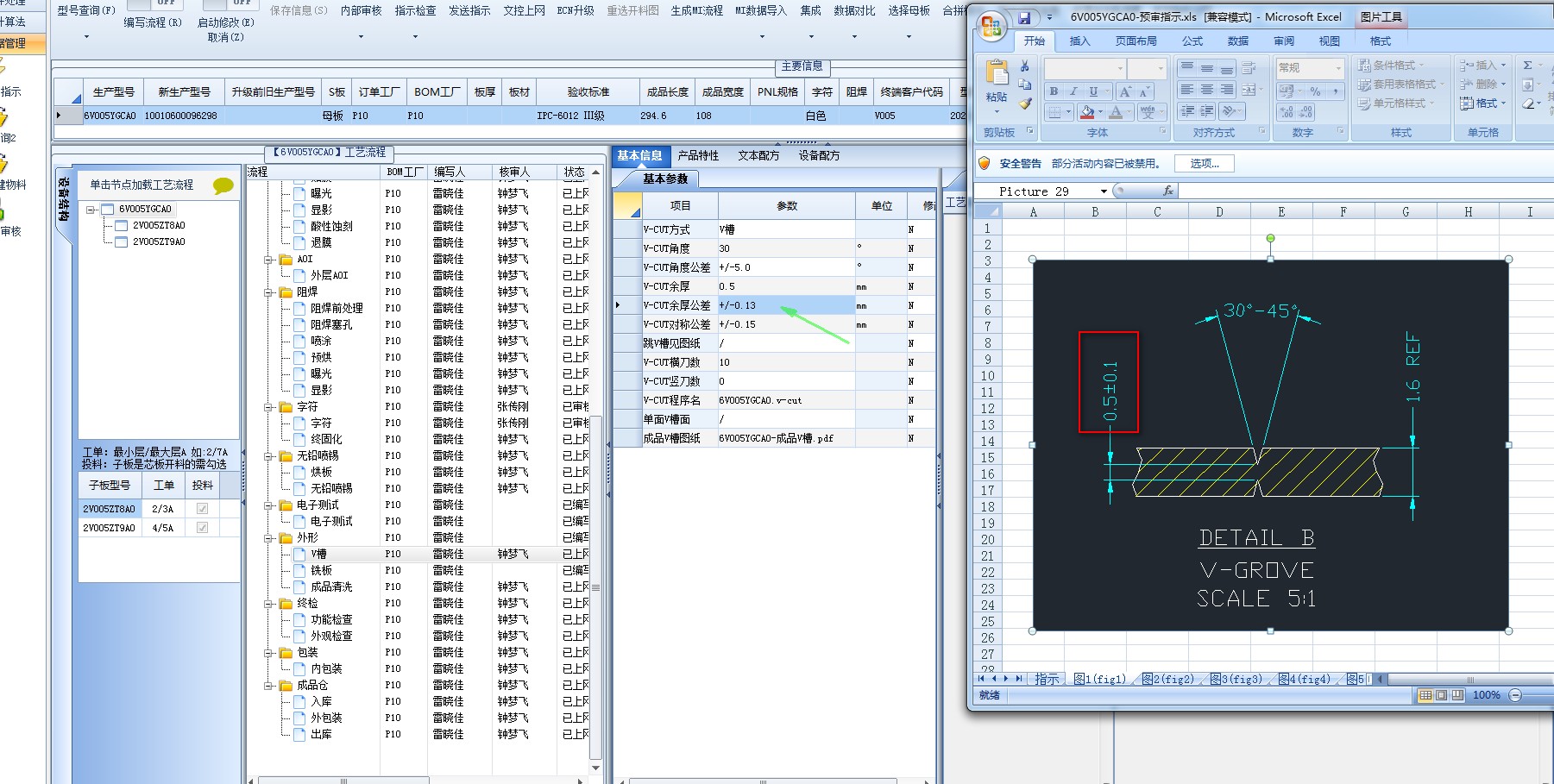This screenshot has width=1554, height=784.
Task: Open the 产品特性 tab
Action: (698, 156)
